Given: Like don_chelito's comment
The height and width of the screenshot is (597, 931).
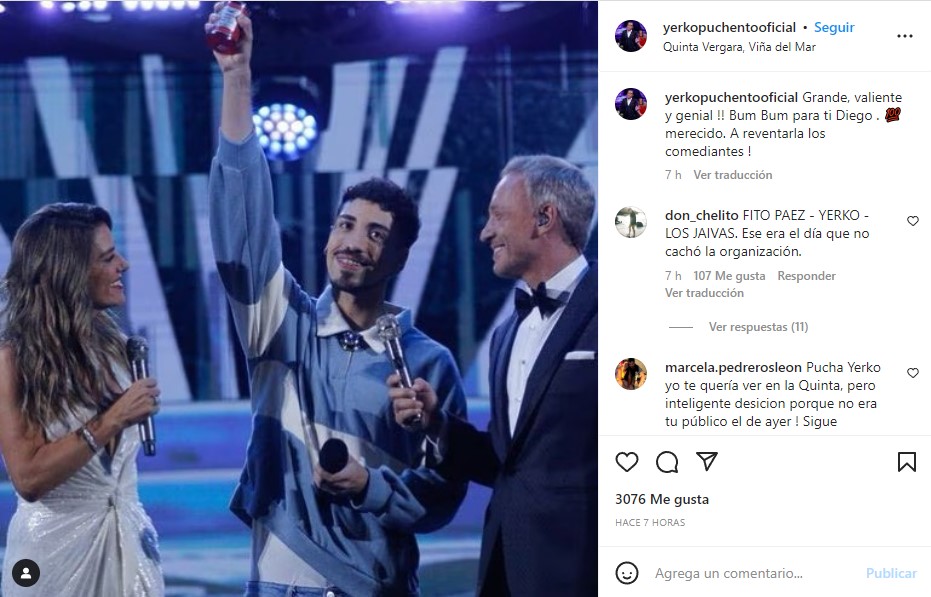Looking at the screenshot, I should tap(913, 221).
